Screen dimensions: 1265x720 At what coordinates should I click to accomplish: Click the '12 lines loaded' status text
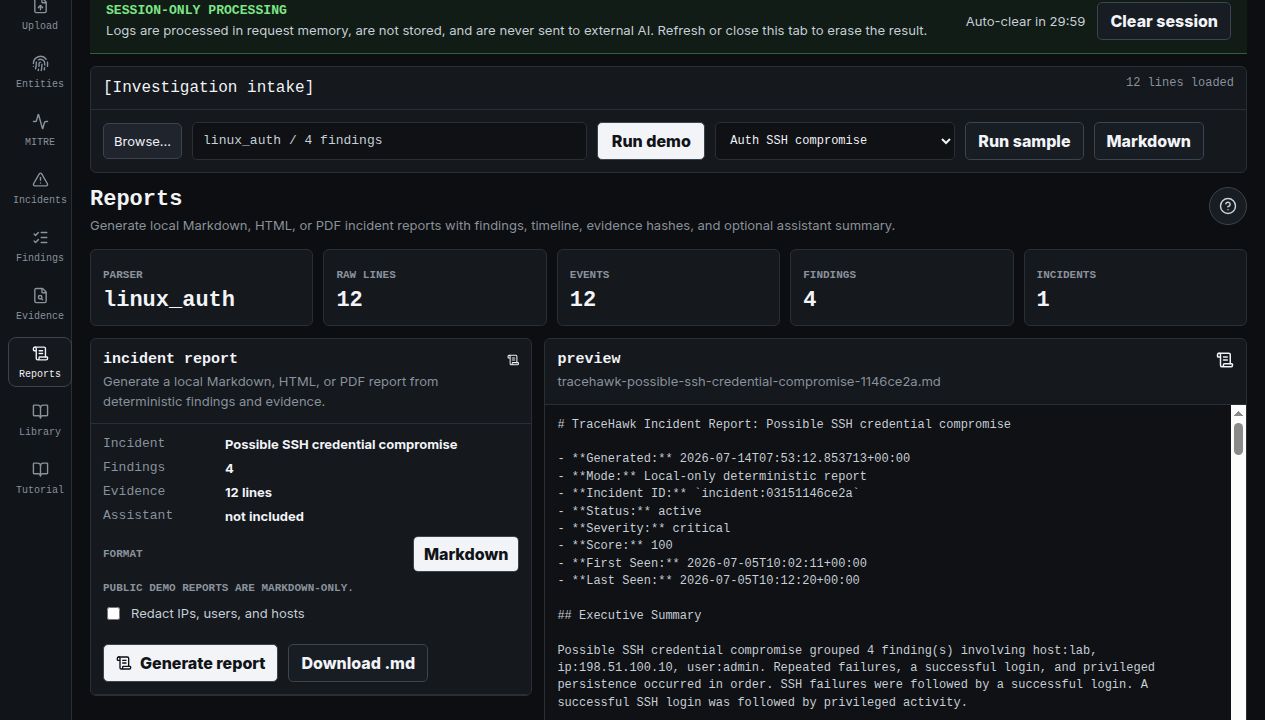[x=1179, y=82]
